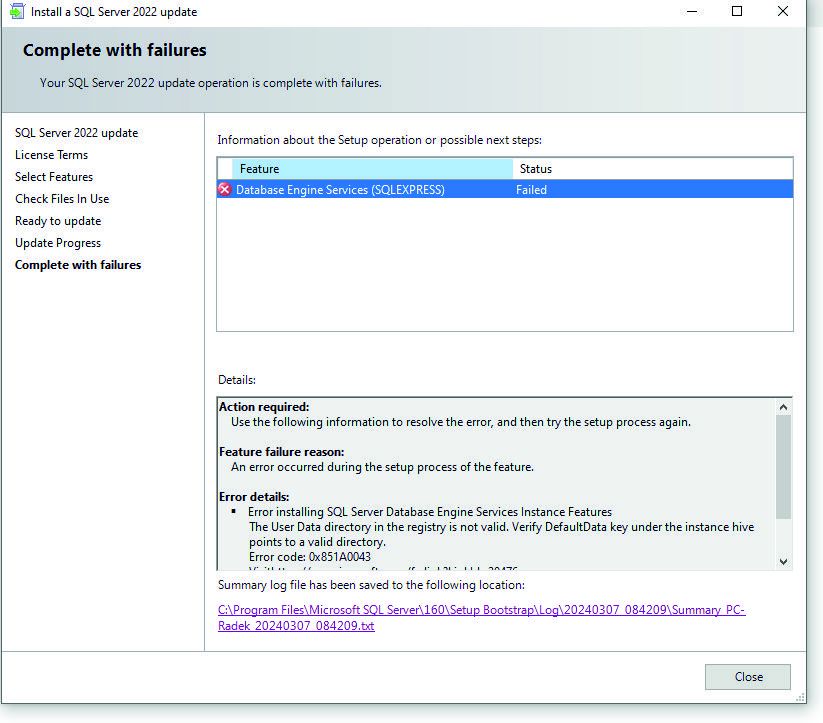Select the "SQL Server 2022 update" step

pos(77,132)
